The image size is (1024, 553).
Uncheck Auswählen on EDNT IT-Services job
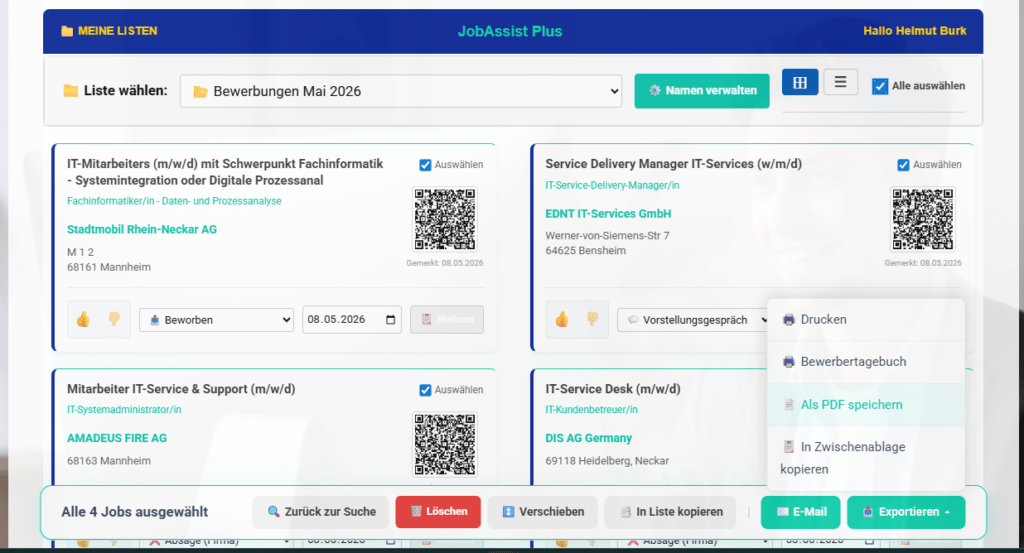tap(903, 165)
